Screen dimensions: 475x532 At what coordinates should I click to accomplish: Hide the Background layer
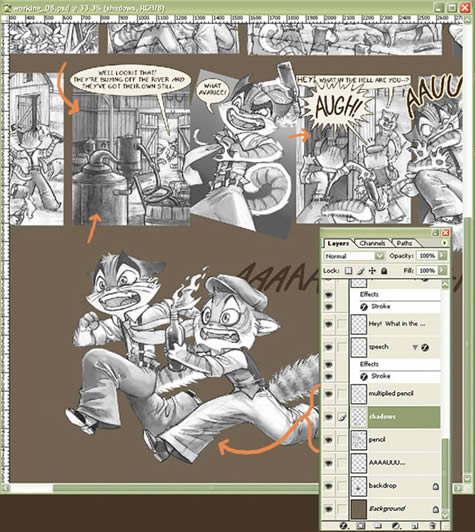[x=328, y=509]
